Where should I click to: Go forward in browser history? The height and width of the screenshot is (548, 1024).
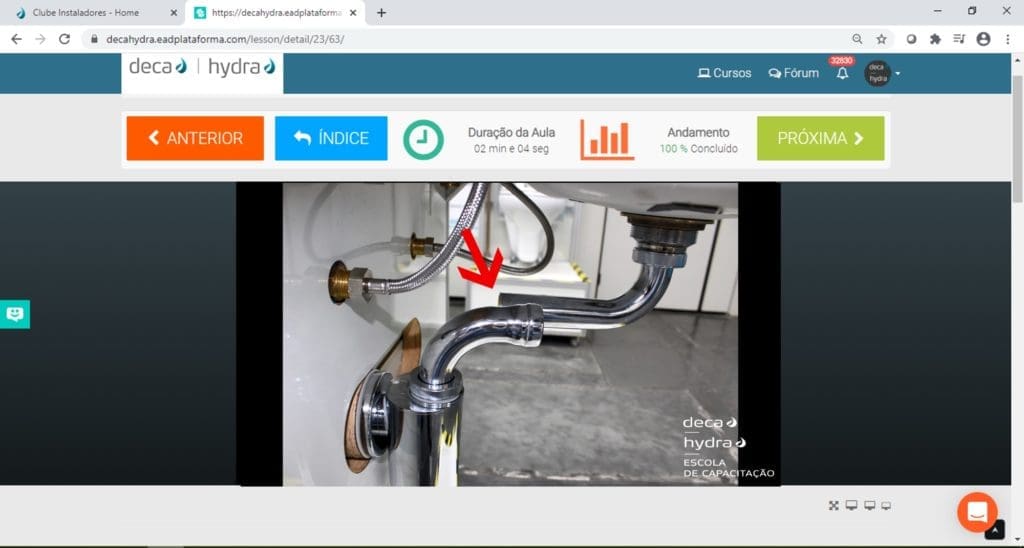click(40, 39)
